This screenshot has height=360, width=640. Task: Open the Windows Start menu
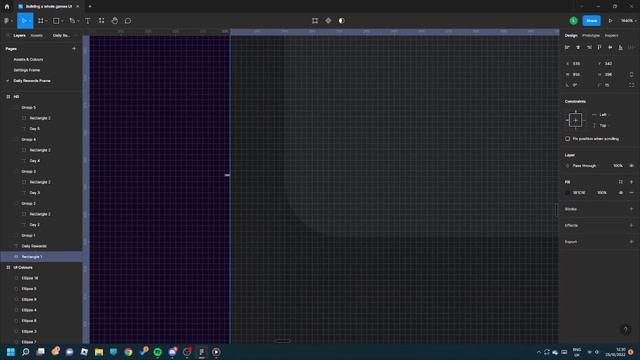(11, 352)
